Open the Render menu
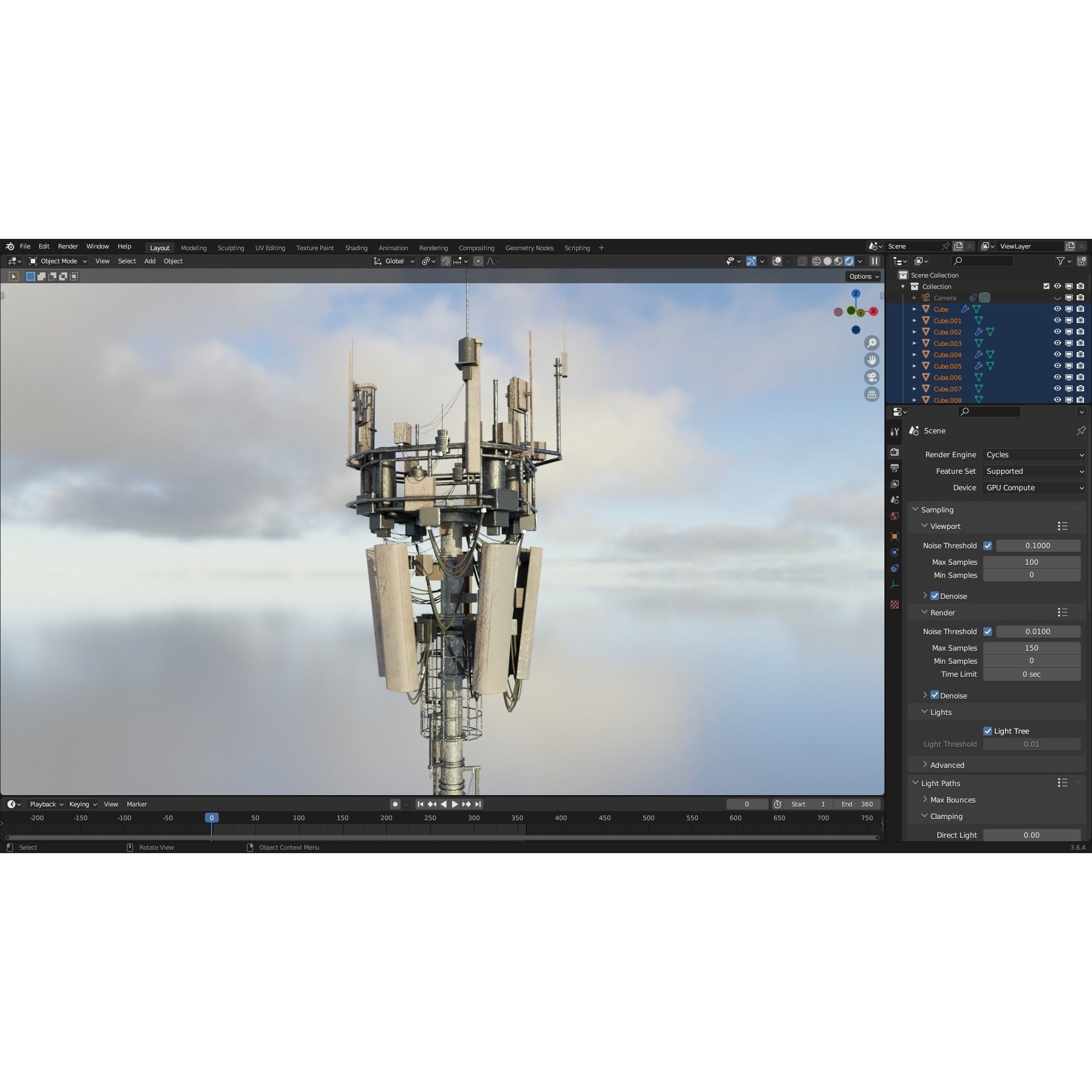 (68, 246)
